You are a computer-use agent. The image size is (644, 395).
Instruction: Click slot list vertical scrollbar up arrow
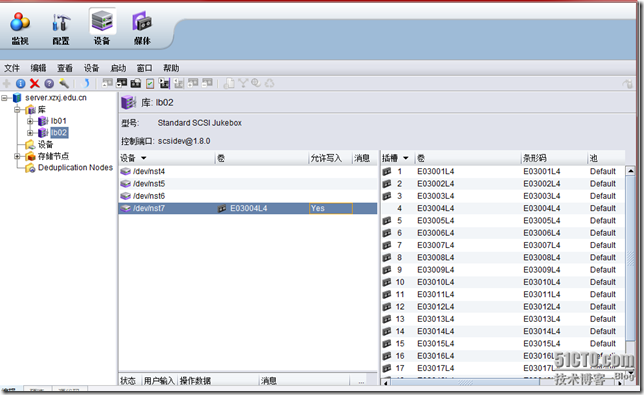(x=630, y=170)
